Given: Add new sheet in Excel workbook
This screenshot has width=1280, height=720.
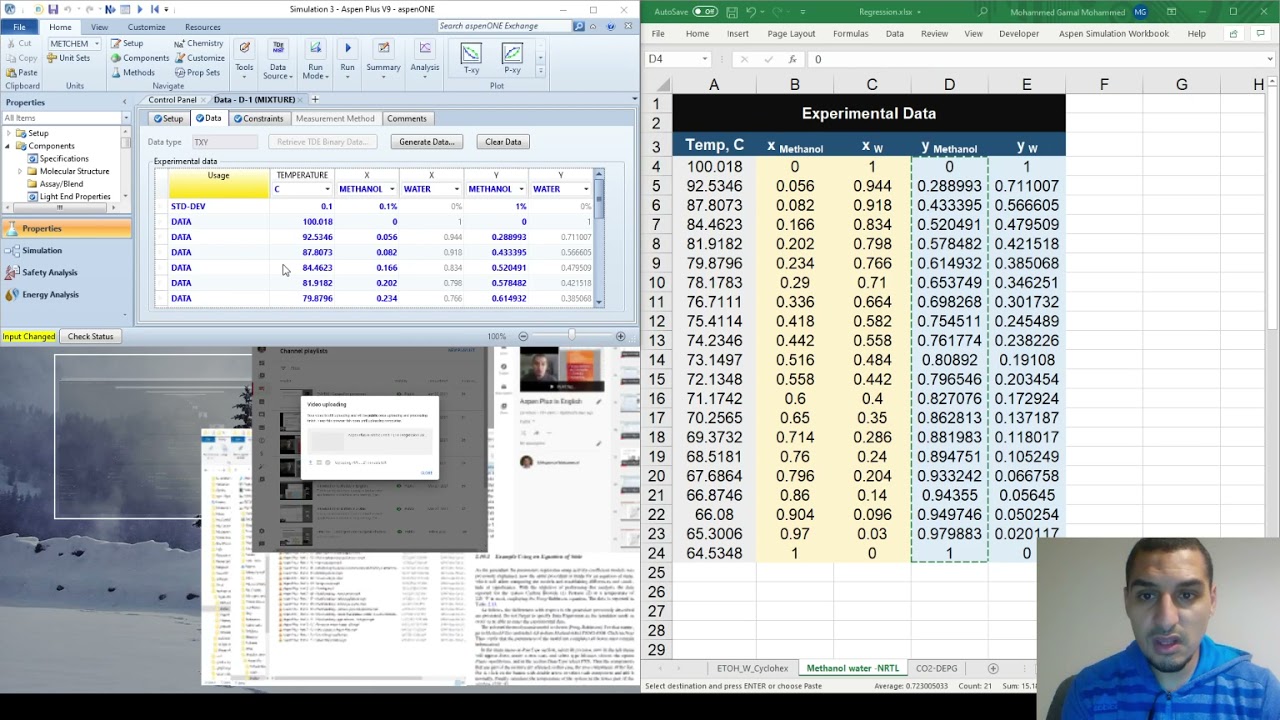Looking at the screenshot, I should pos(993,668).
